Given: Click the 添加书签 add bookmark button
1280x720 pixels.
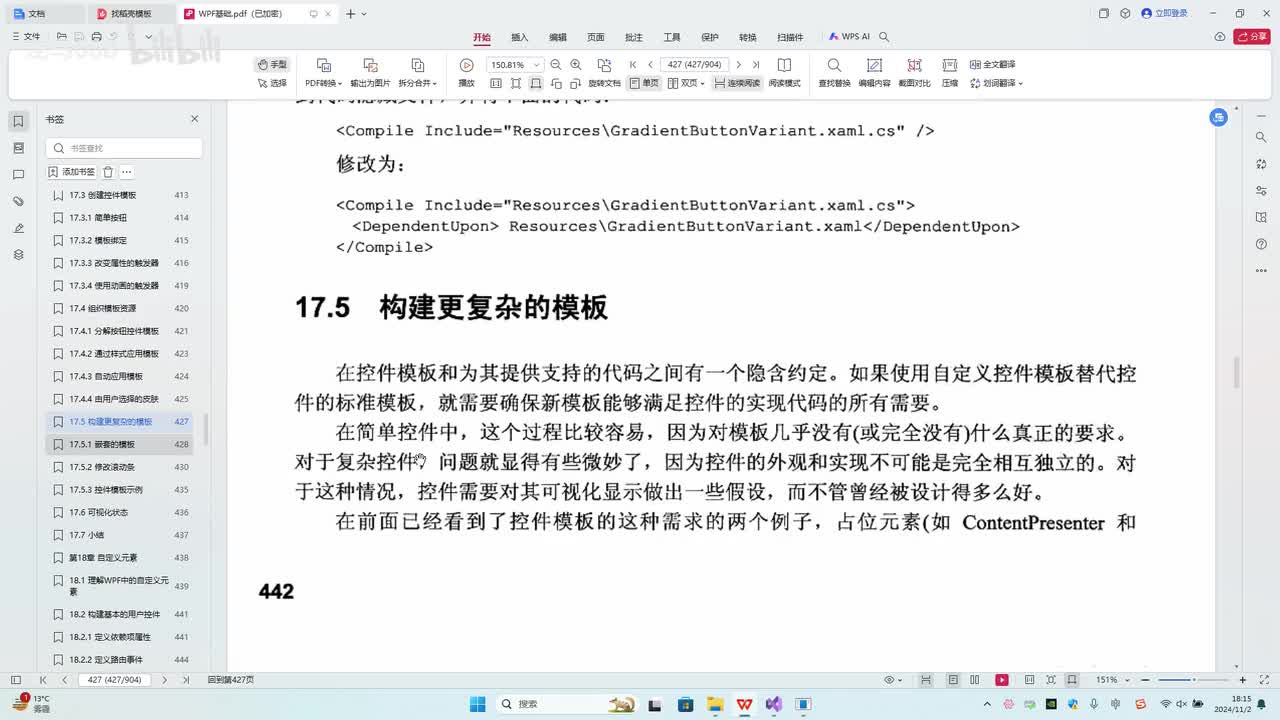Looking at the screenshot, I should click(72, 172).
